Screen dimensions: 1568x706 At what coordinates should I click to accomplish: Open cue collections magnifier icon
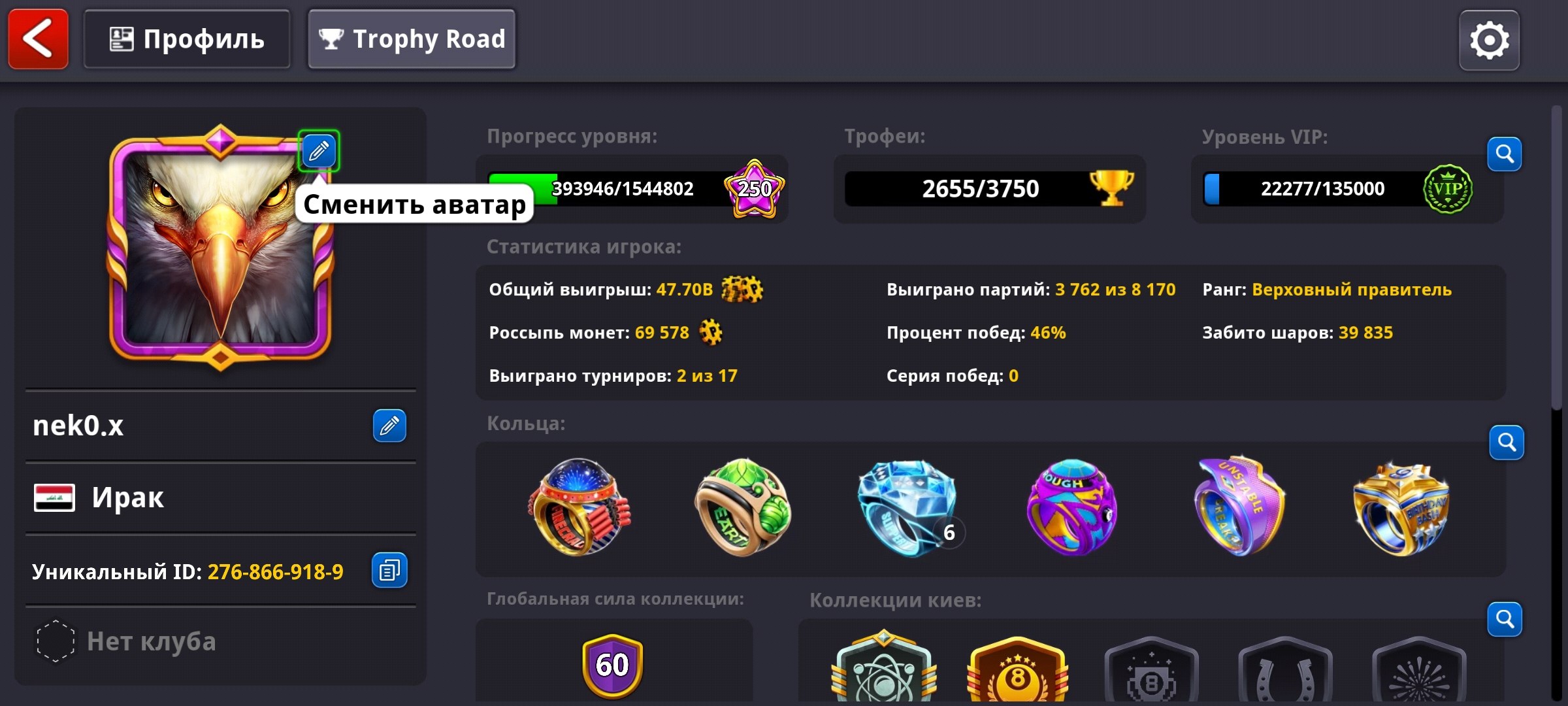point(1505,619)
